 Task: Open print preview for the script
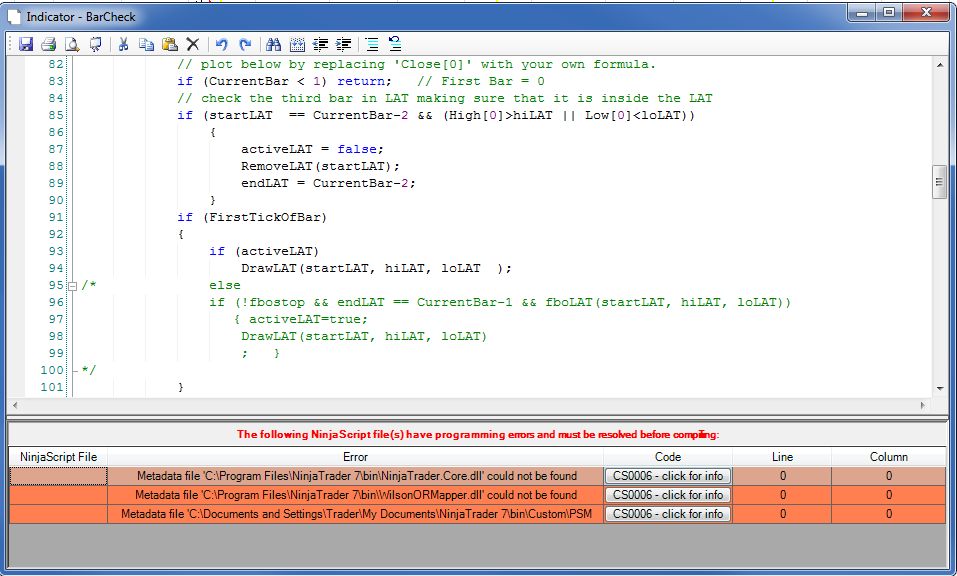[72, 44]
